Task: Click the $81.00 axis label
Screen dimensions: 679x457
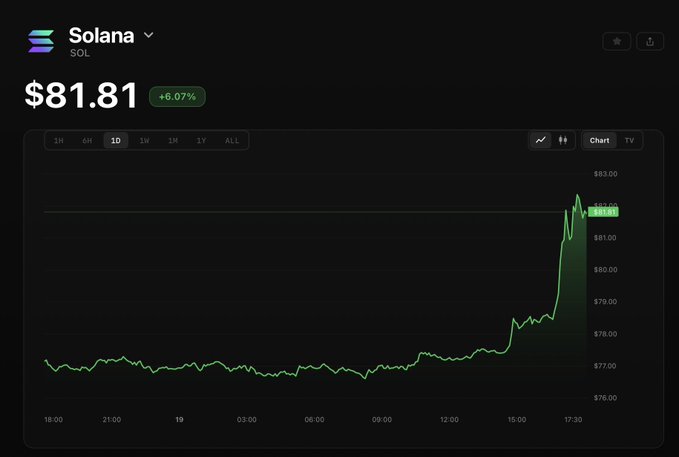Action: (x=605, y=238)
